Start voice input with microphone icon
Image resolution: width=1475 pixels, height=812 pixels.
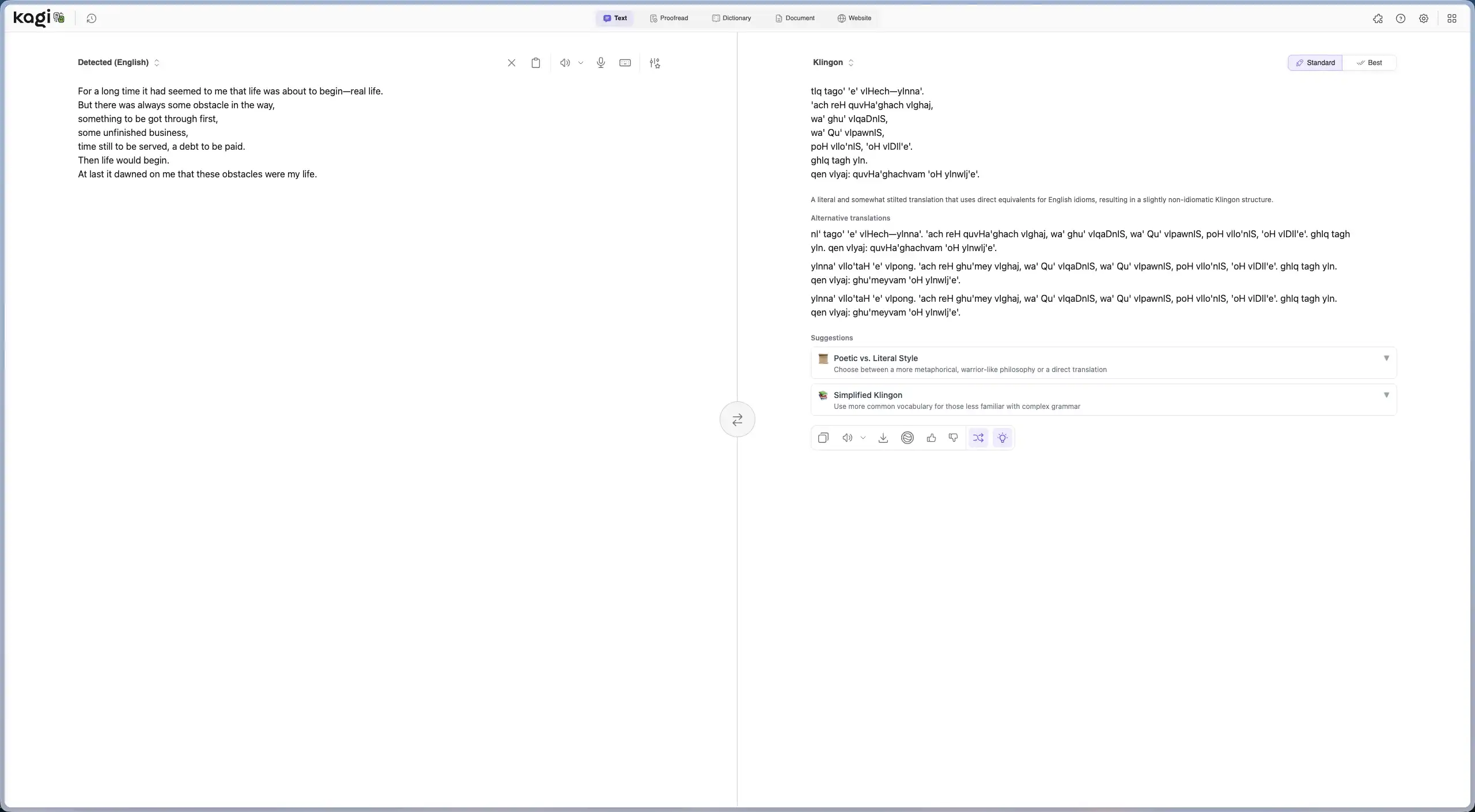click(600, 63)
